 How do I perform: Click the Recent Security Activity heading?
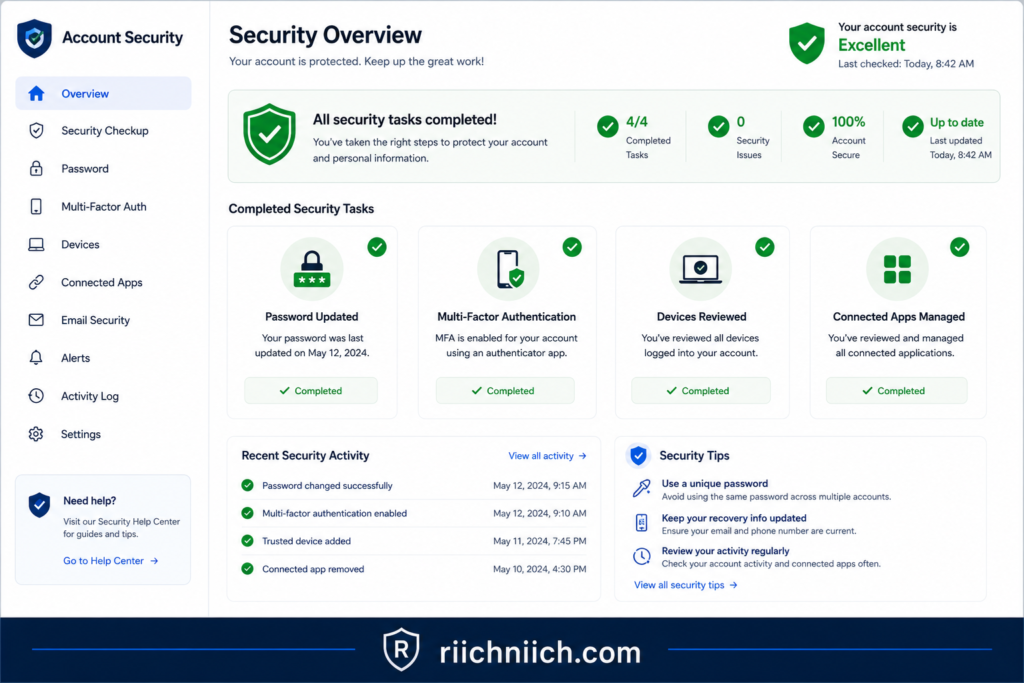tap(305, 456)
